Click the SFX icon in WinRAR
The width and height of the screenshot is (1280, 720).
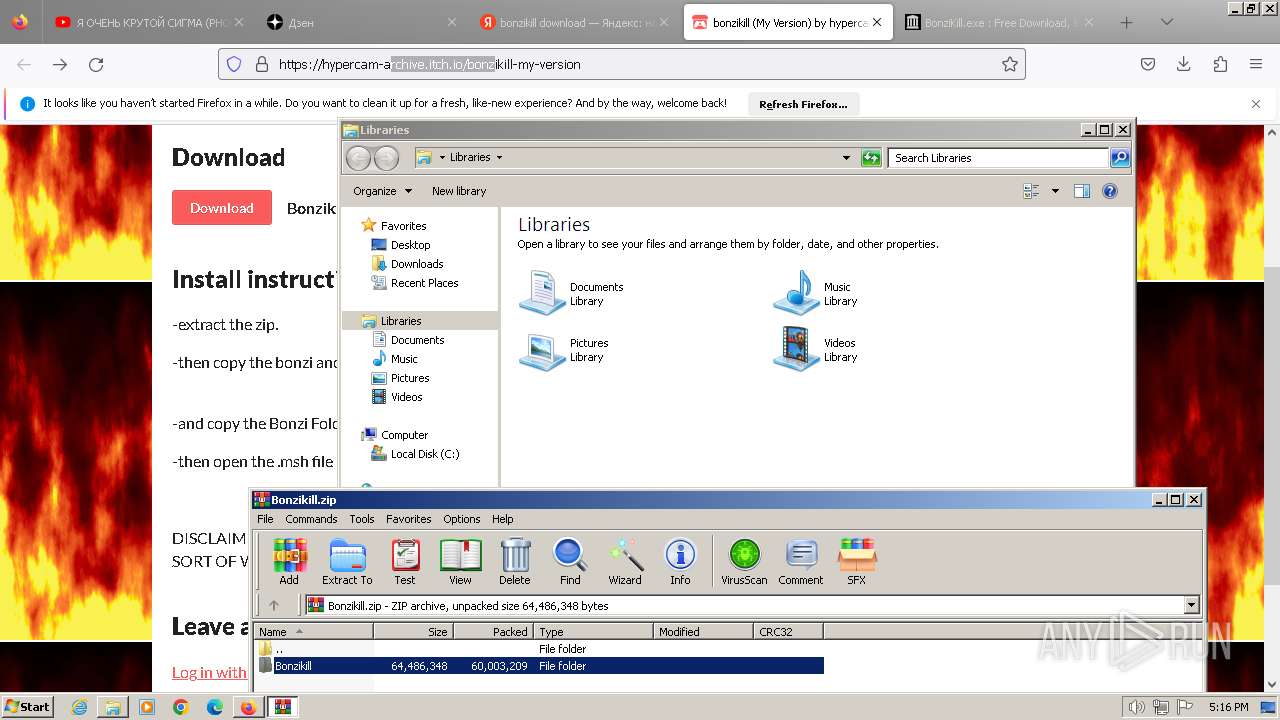[x=857, y=561]
